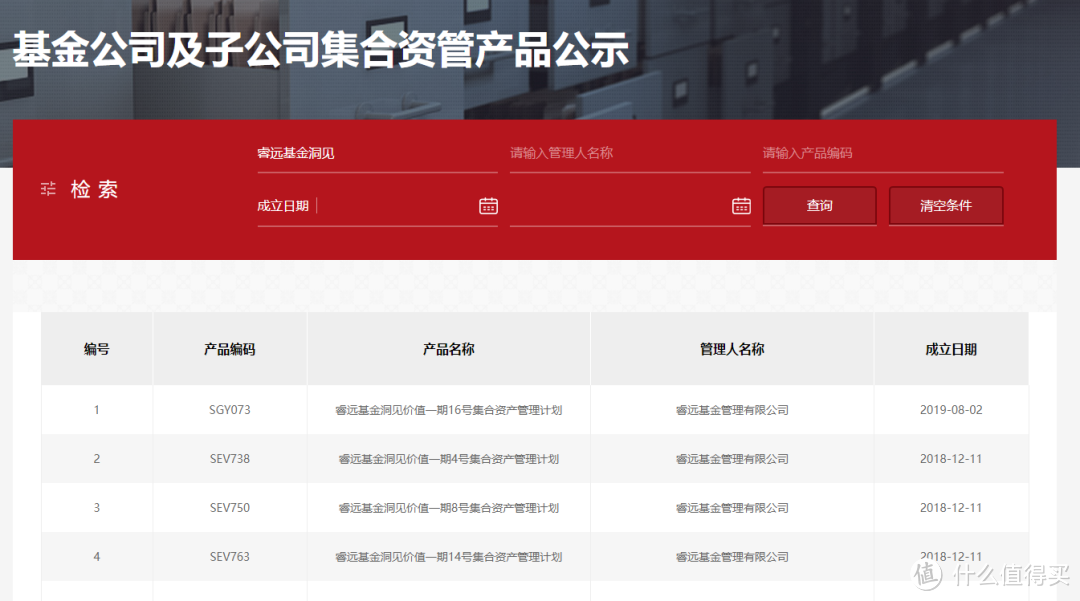Click the end date input field
Viewport: 1080px width, 601px height.
(x=630, y=206)
